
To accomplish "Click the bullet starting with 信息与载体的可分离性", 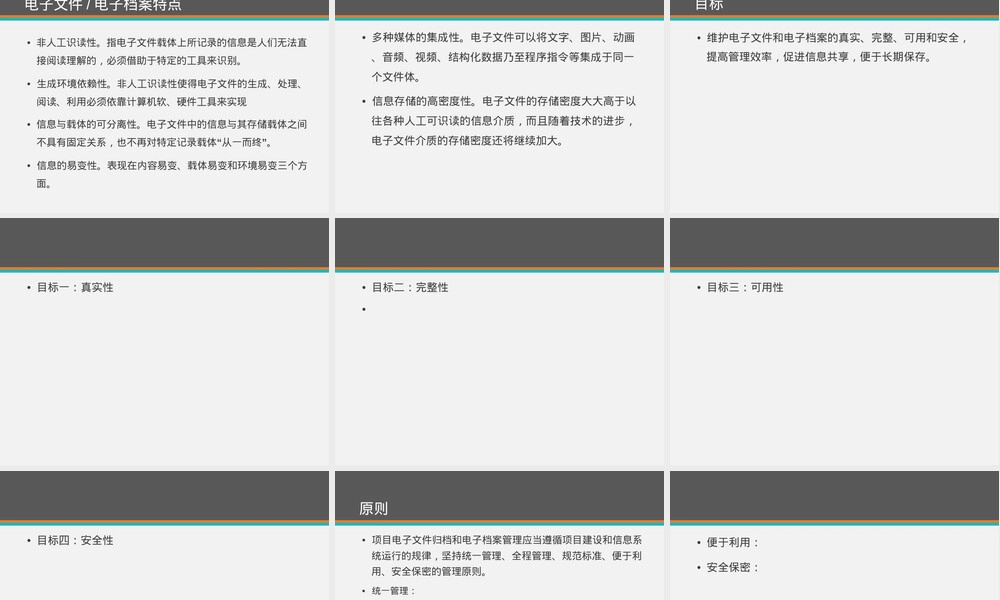I will tap(172, 133).
